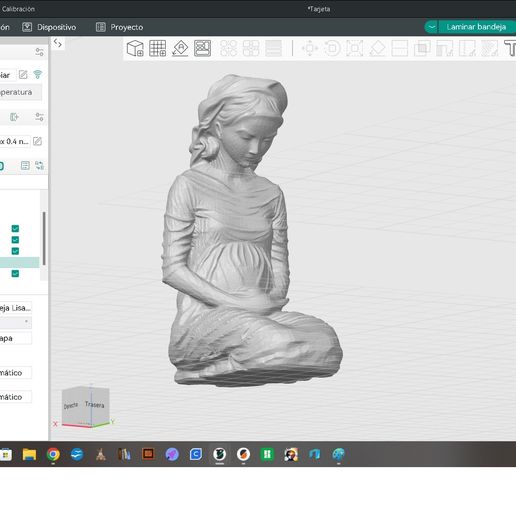Select the highlighted teal row in object list

[19, 262]
